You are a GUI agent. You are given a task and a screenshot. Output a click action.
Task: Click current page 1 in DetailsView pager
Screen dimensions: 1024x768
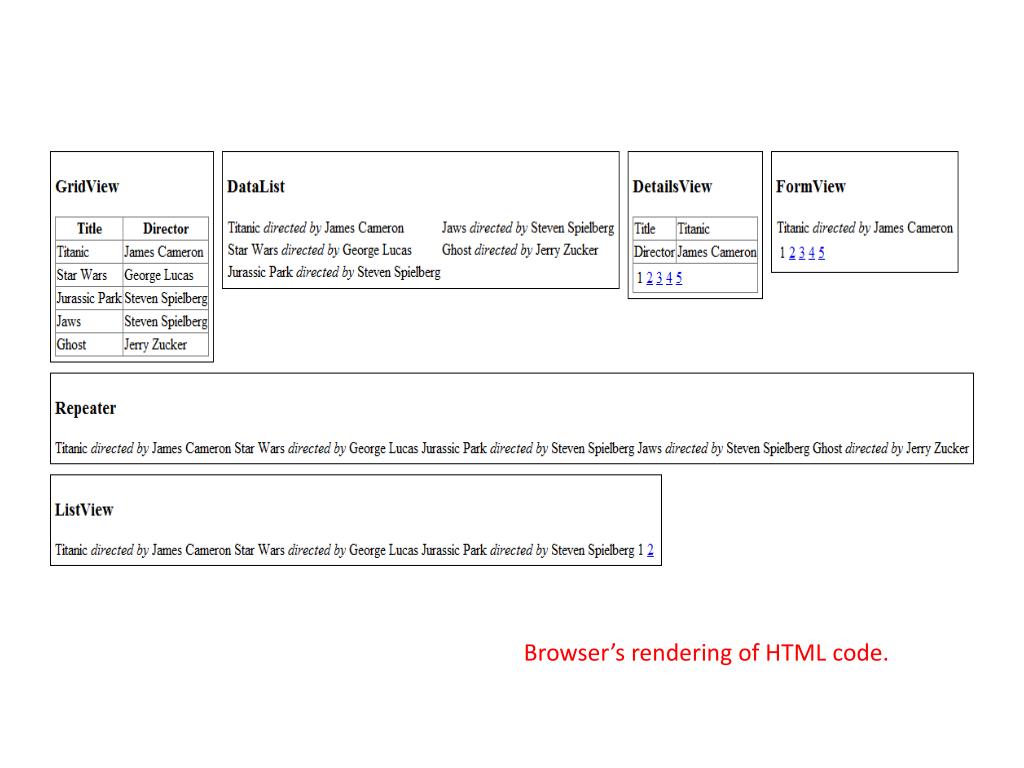coord(639,278)
